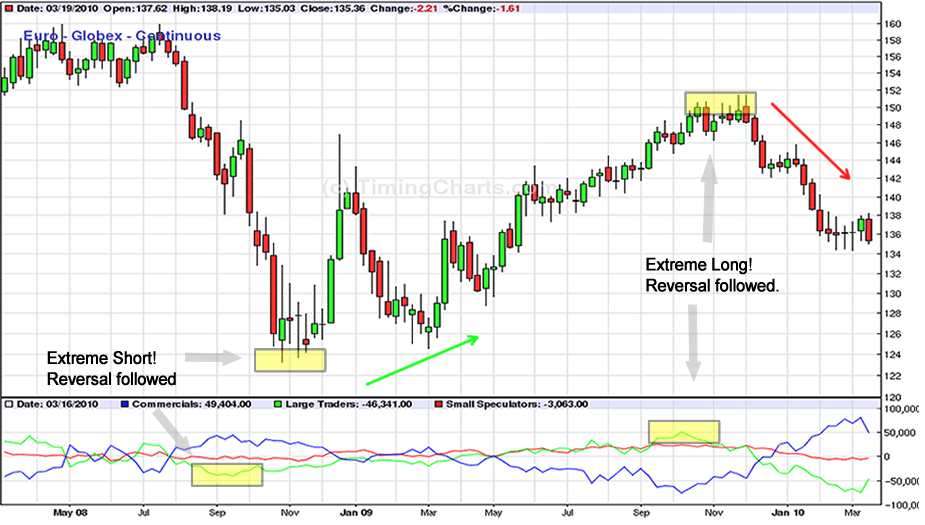
Task: Select the yellow highlight box at the price low
Action: 289,360
